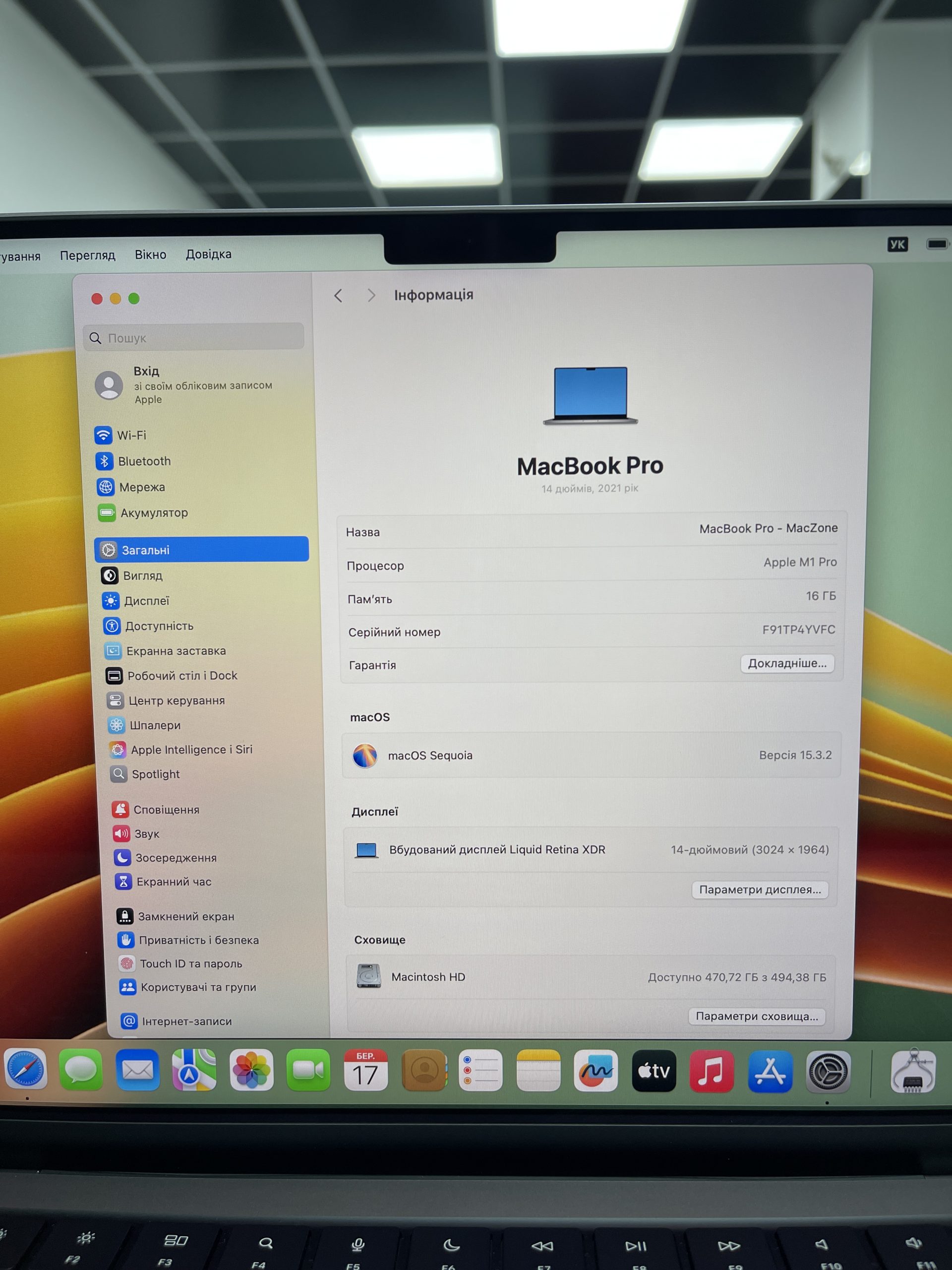Open Параметри сховища button
Image resolution: width=952 pixels, height=1270 pixels.
pos(757,1016)
